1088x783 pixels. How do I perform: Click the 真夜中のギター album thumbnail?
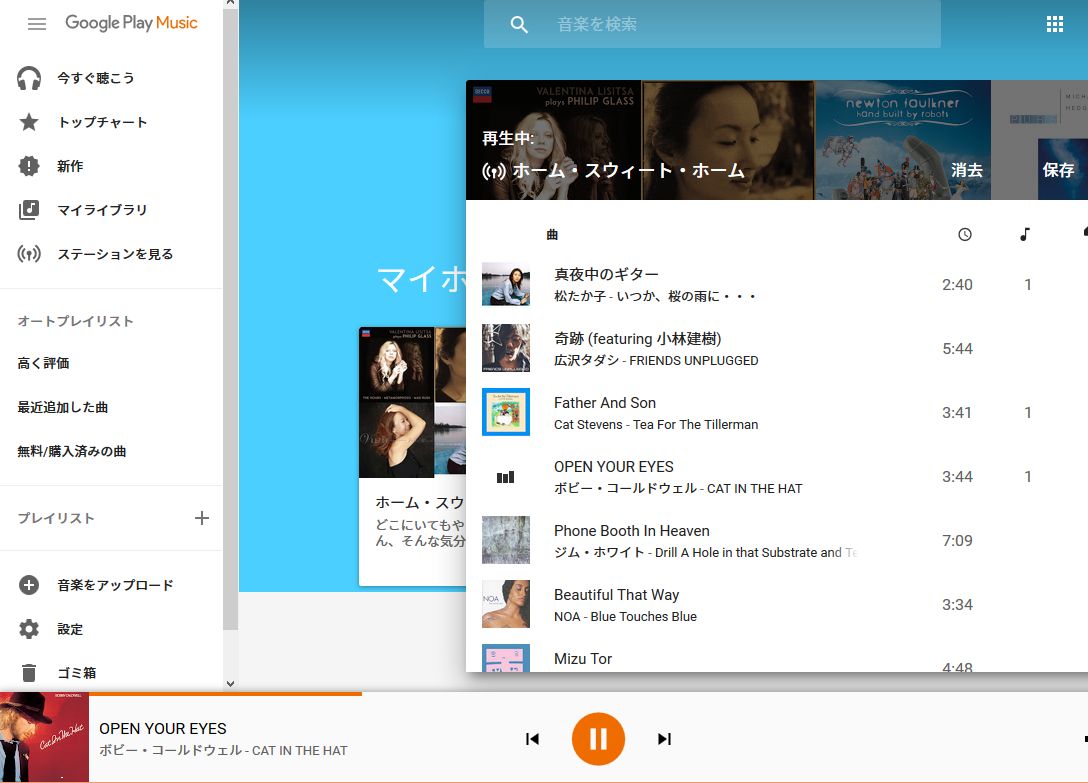(x=506, y=284)
